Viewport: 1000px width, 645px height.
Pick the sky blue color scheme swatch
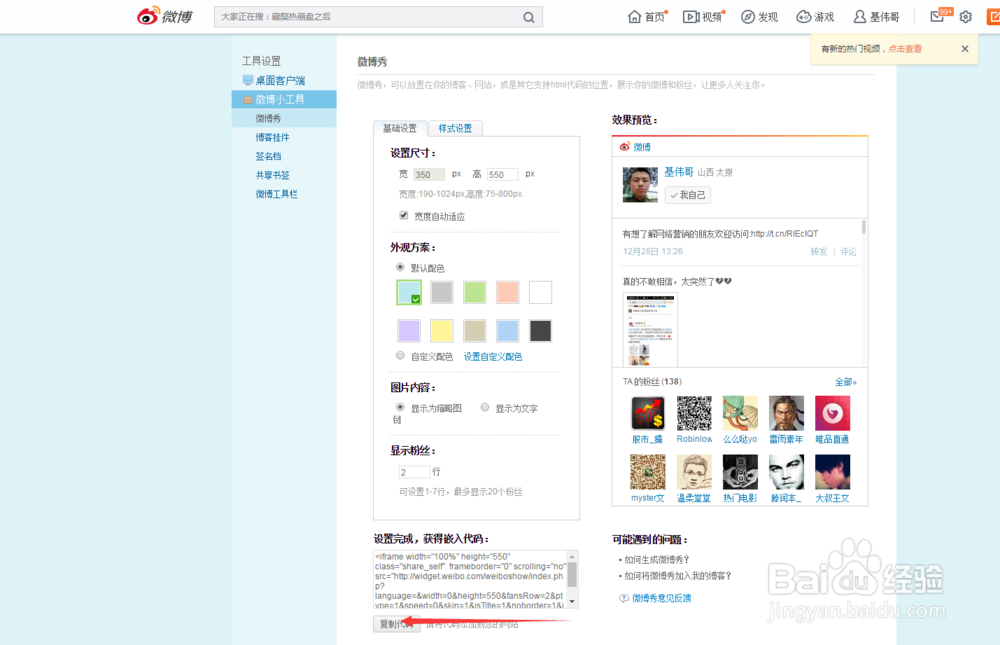[x=508, y=330]
